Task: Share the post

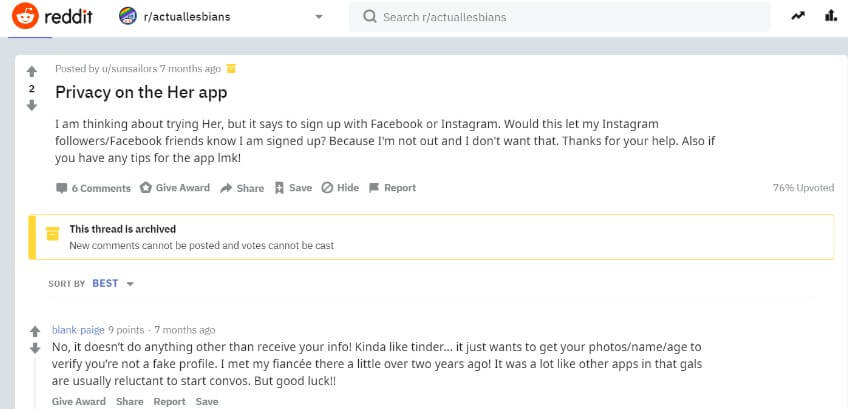Action: (242, 188)
